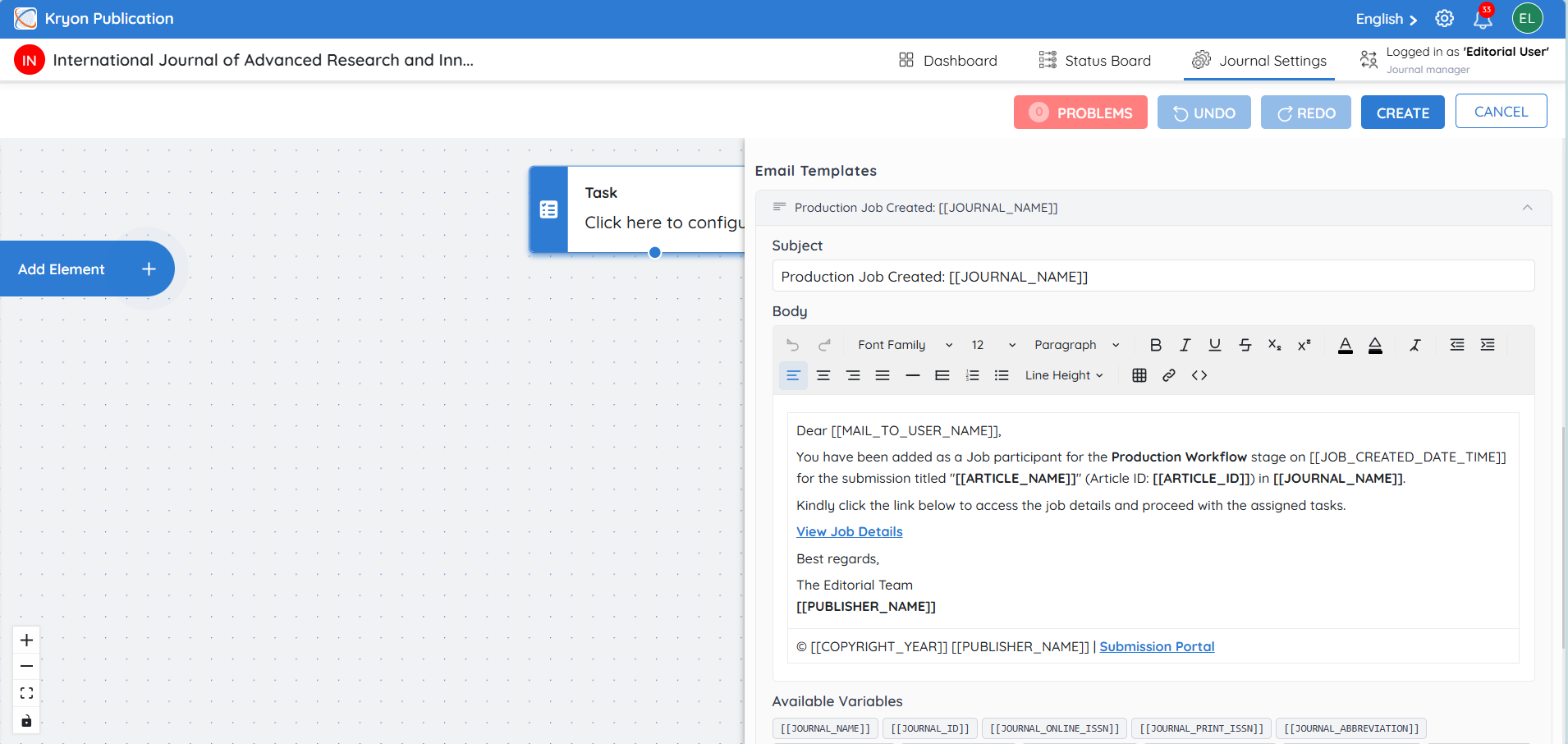
Task: Click the Add Element button
Action: click(86, 269)
